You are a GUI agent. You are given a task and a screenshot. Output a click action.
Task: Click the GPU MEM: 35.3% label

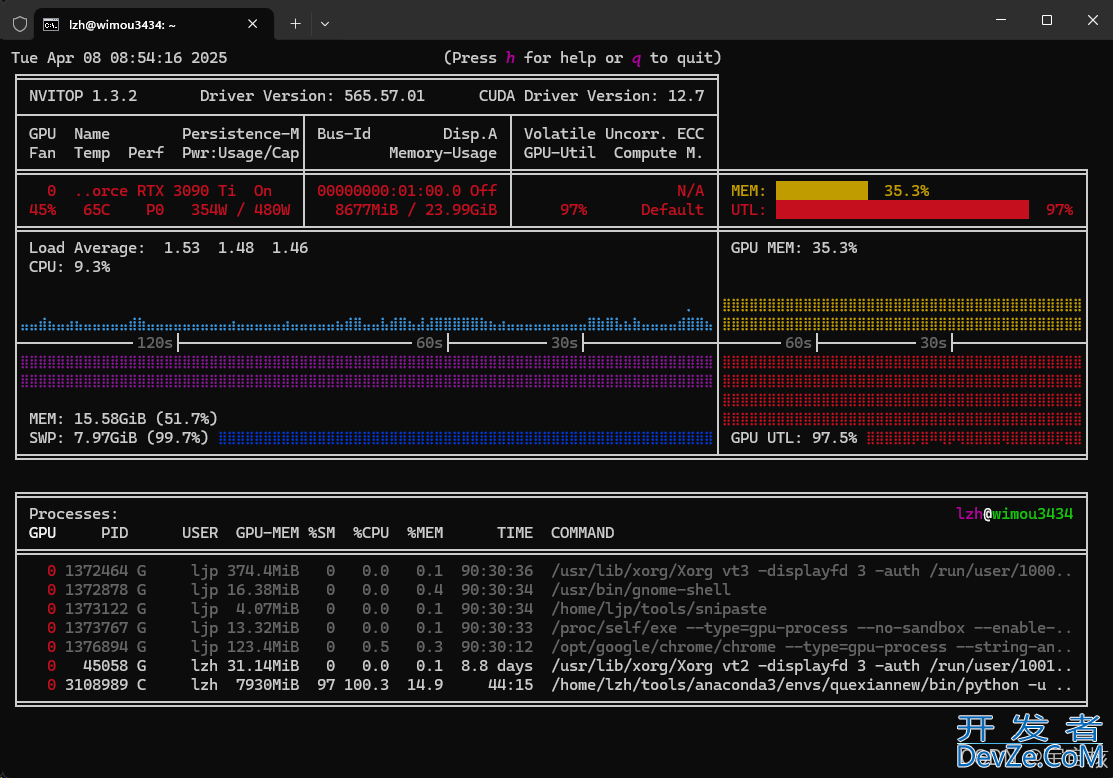[794, 248]
